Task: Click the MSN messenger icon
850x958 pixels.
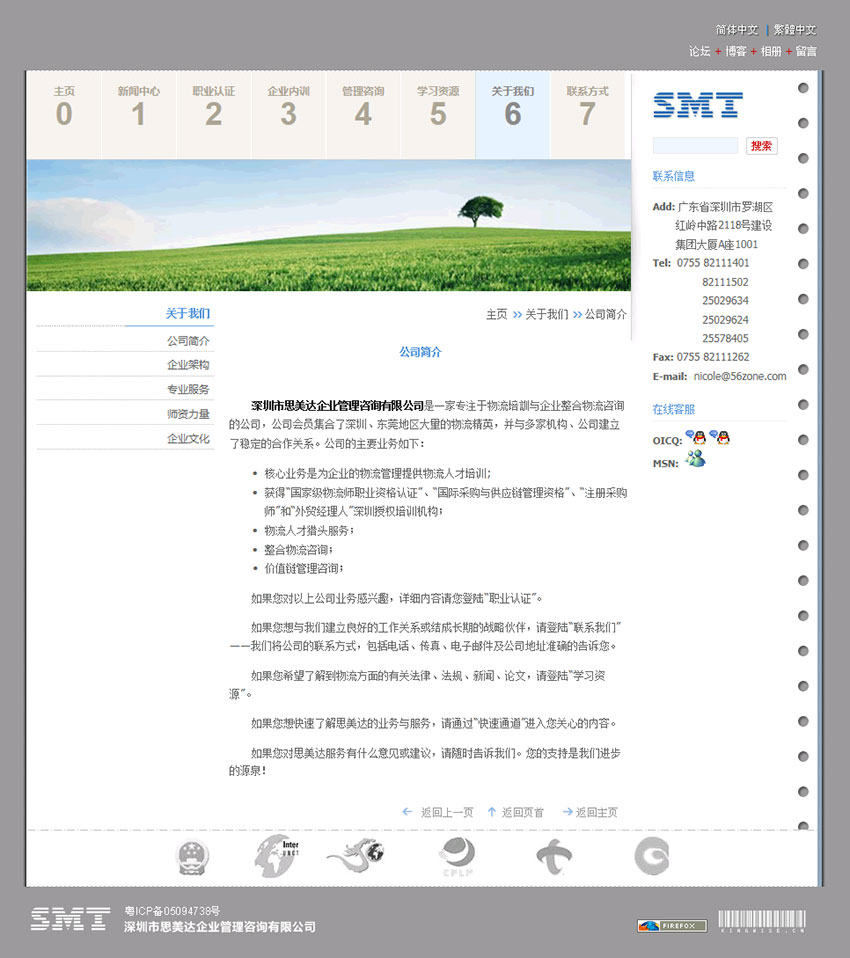Action: 697,458
